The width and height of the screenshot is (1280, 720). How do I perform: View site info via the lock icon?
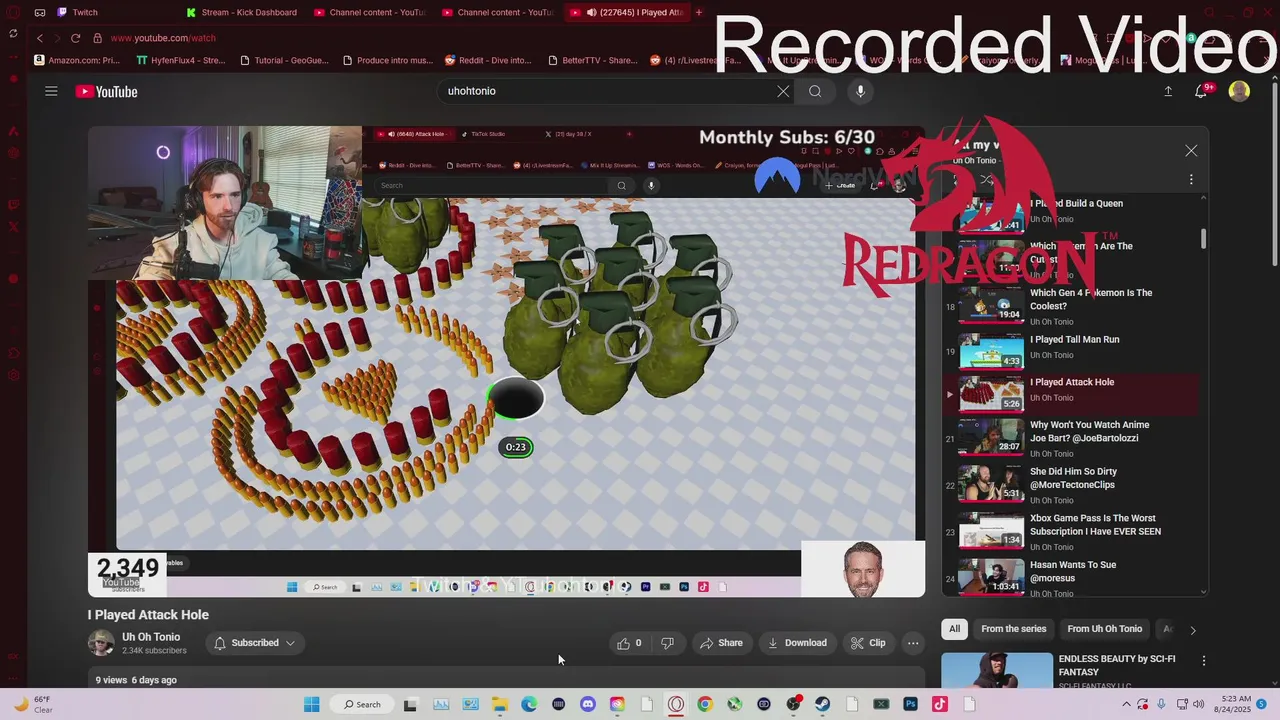click(97, 38)
